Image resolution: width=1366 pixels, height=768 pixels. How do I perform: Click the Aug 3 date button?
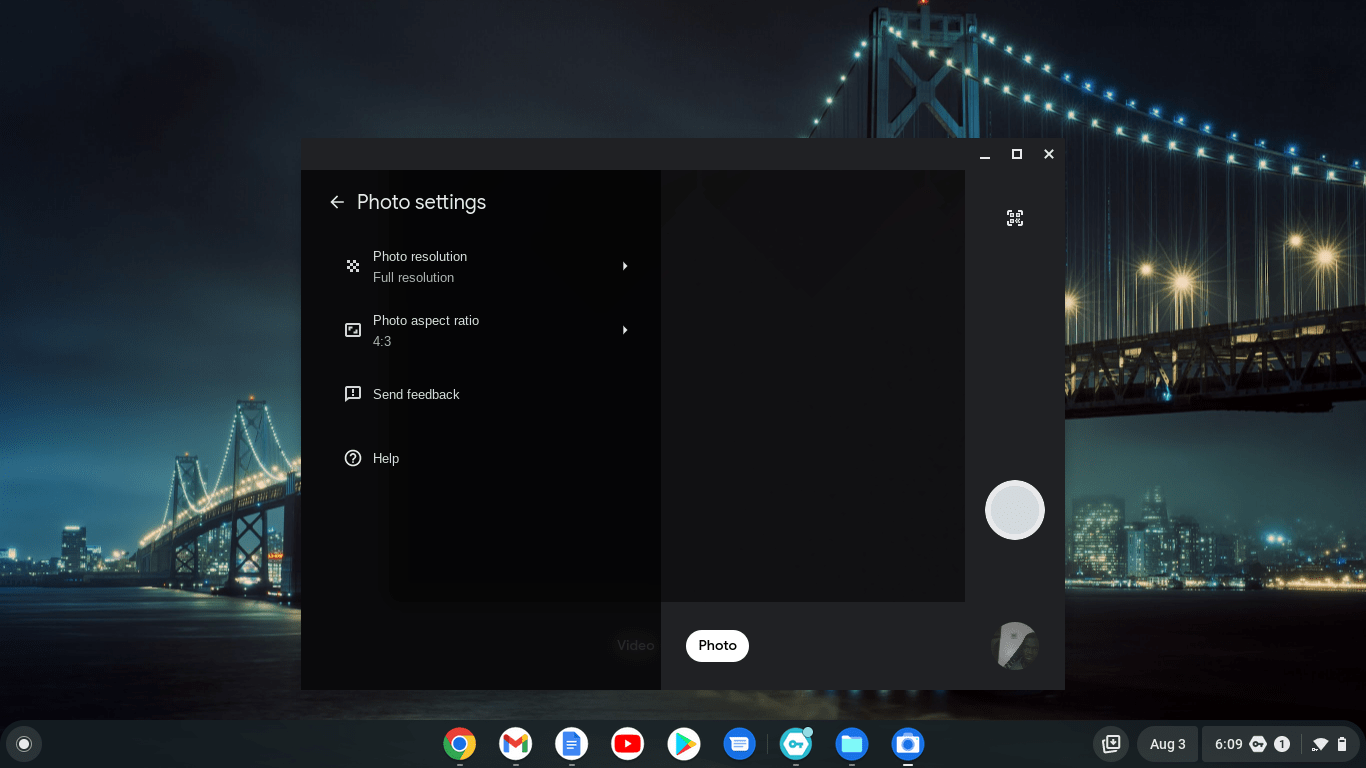1168,744
